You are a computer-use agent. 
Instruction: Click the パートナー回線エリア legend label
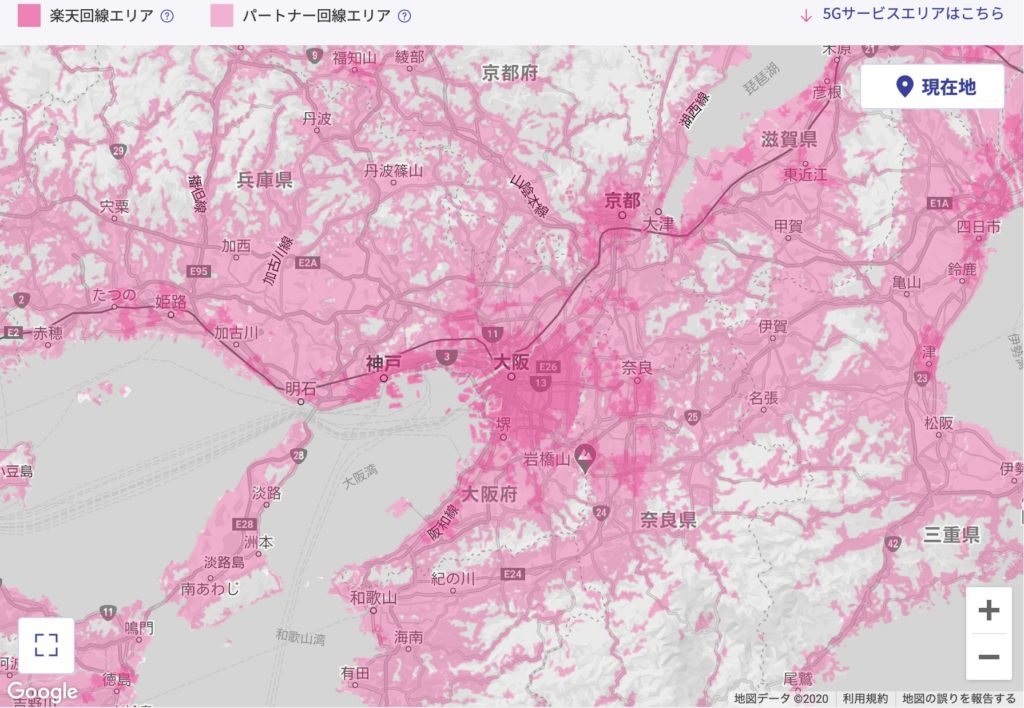[316, 16]
